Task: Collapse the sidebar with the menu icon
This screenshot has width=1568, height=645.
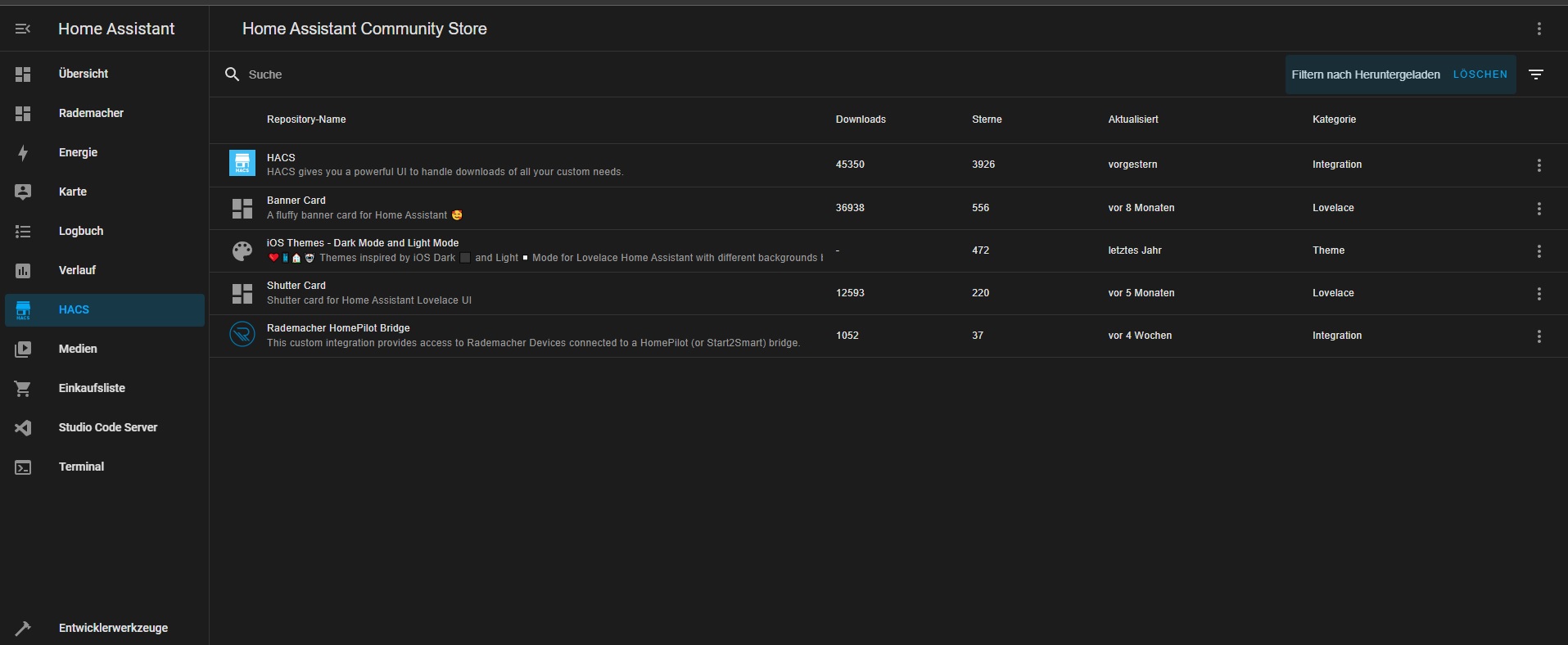Action: pyautogui.click(x=23, y=29)
